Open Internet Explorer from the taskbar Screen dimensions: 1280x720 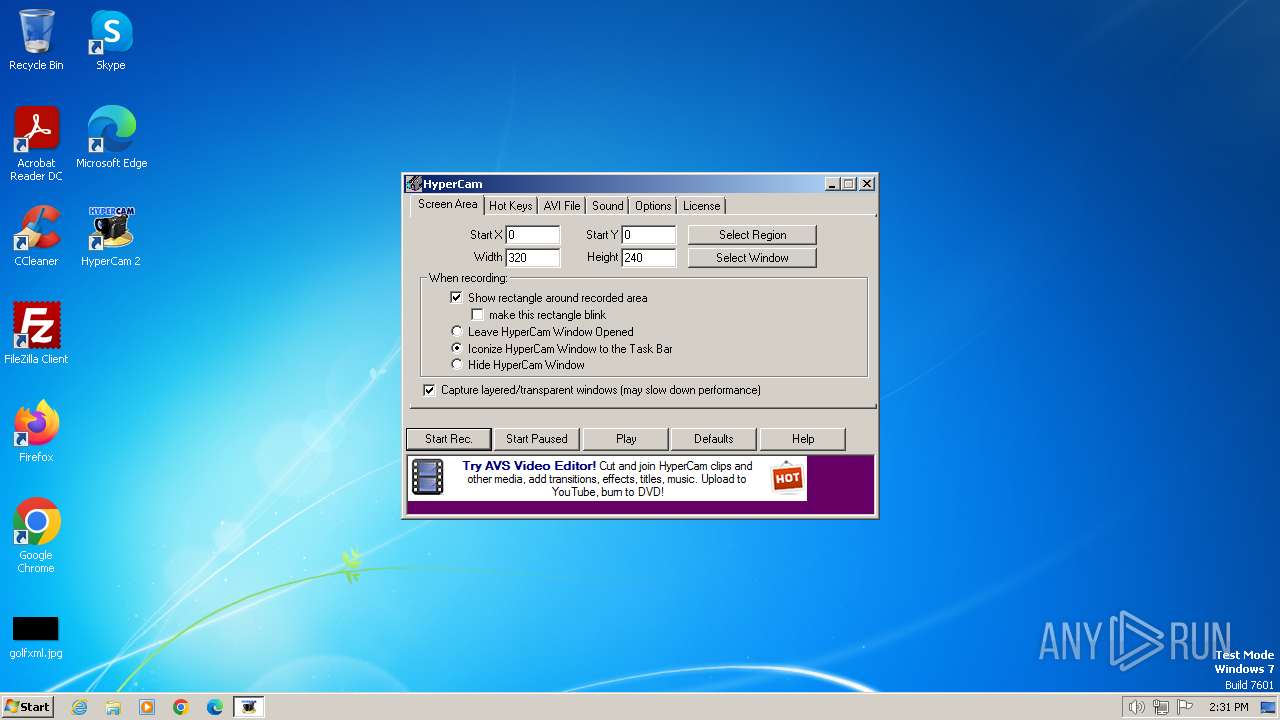click(x=79, y=707)
